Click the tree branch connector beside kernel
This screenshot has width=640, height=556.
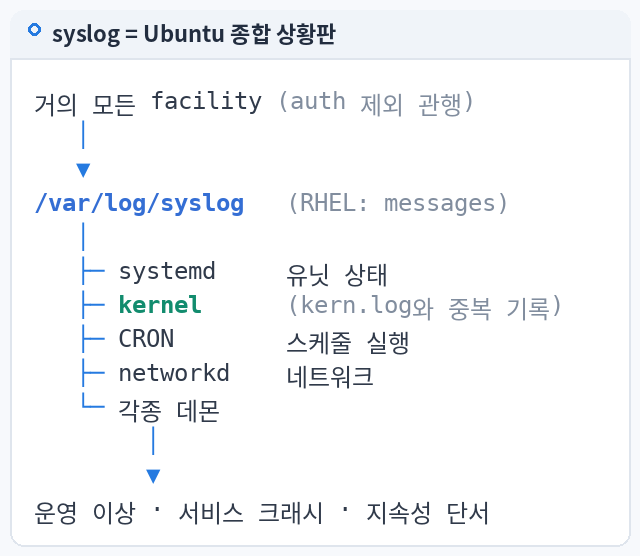pyautogui.click(x=93, y=305)
